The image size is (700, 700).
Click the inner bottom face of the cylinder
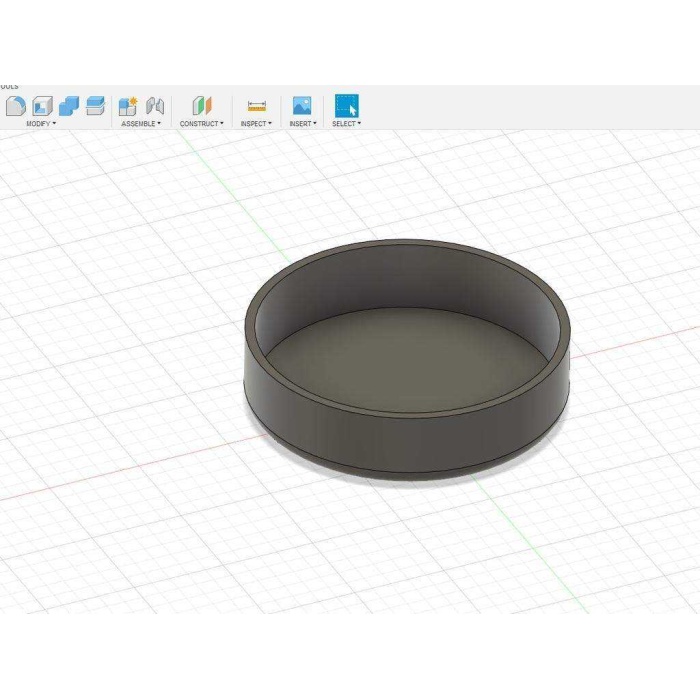coord(406,359)
